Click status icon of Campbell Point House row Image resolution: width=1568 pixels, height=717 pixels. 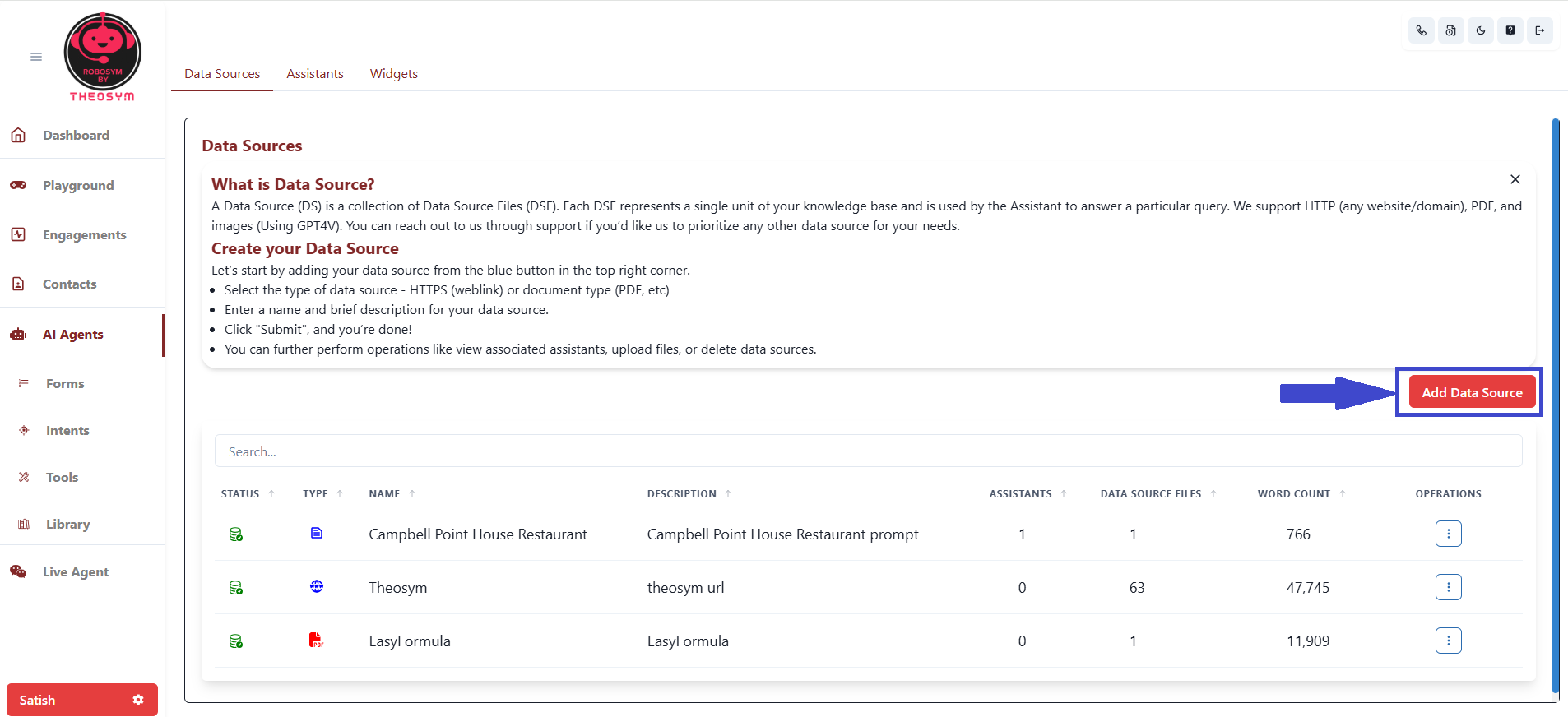click(x=235, y=534)
